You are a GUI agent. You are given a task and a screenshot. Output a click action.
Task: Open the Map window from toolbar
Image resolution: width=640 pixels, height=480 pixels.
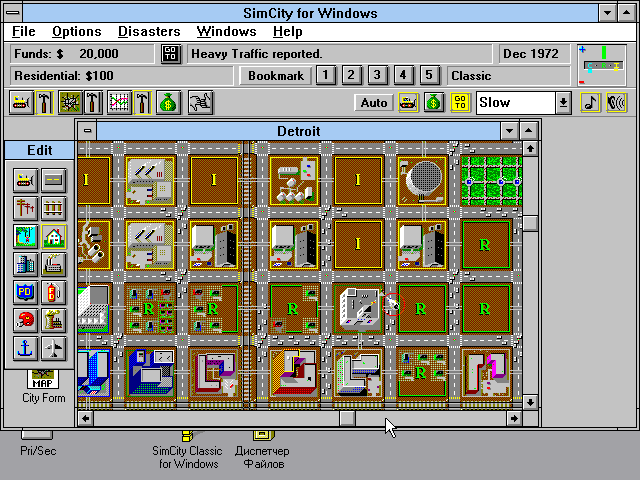pyautogui.click(x=70, y=102)
